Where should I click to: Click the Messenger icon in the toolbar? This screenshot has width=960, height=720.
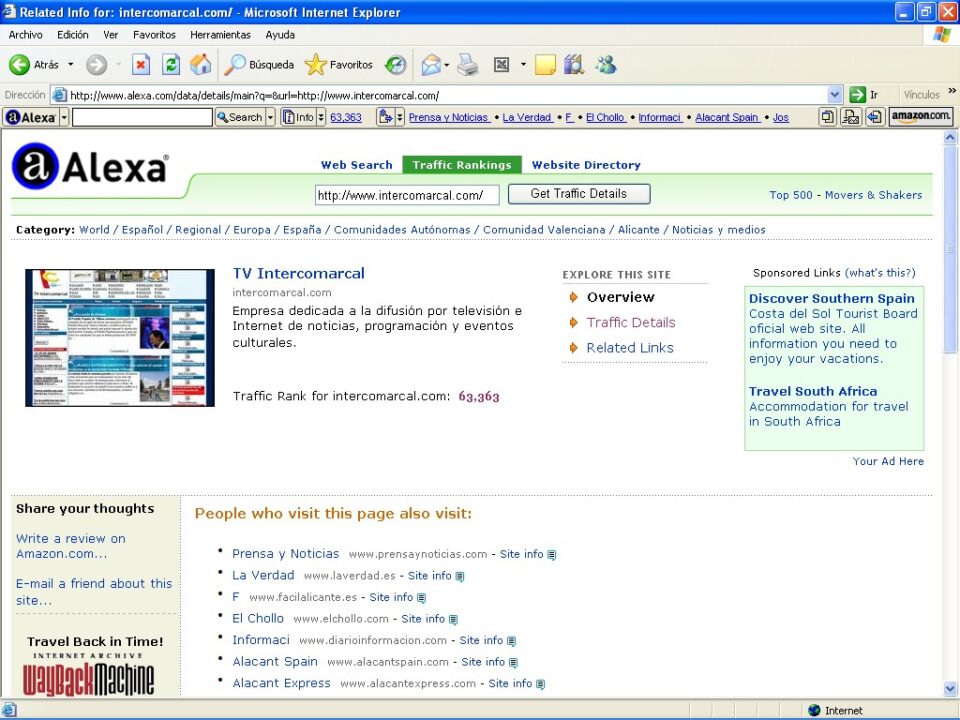click(605, 65)
